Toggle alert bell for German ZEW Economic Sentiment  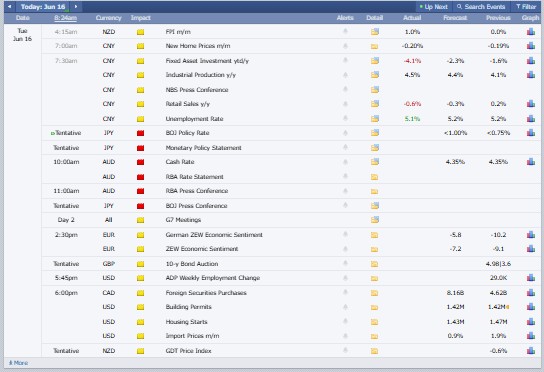coord(345,235)
